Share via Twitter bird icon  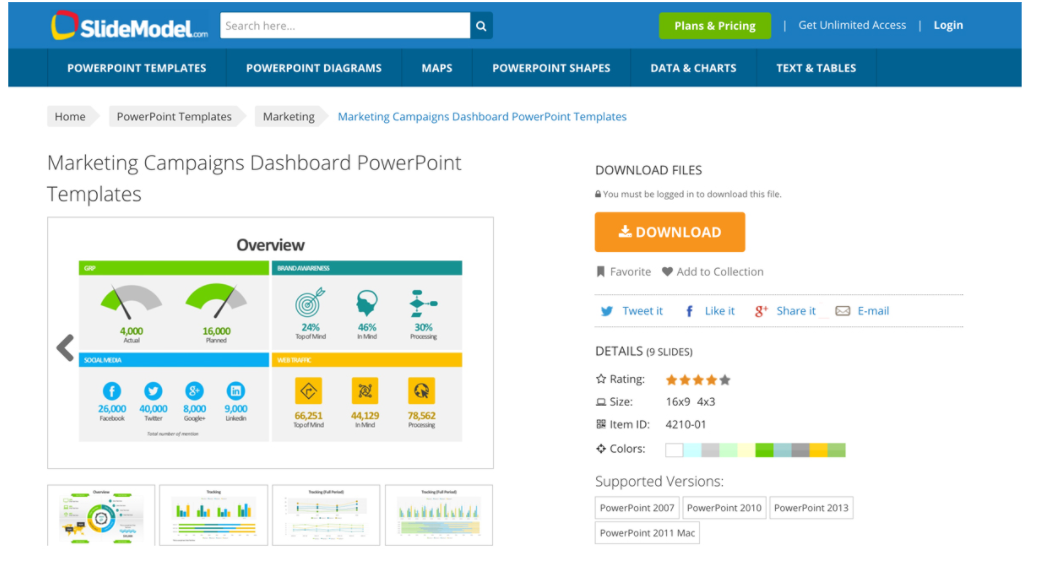coord(606,311)
